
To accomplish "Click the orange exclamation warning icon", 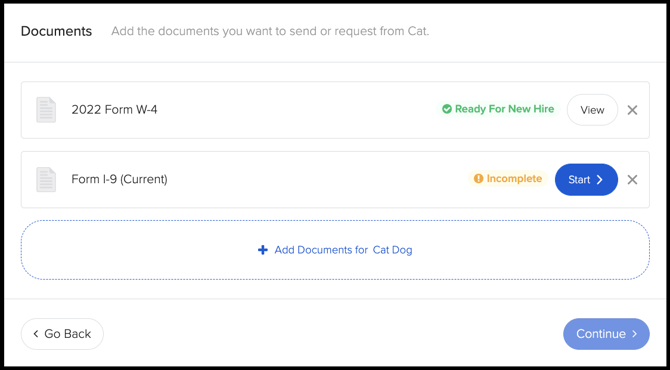I will point(479,179).
